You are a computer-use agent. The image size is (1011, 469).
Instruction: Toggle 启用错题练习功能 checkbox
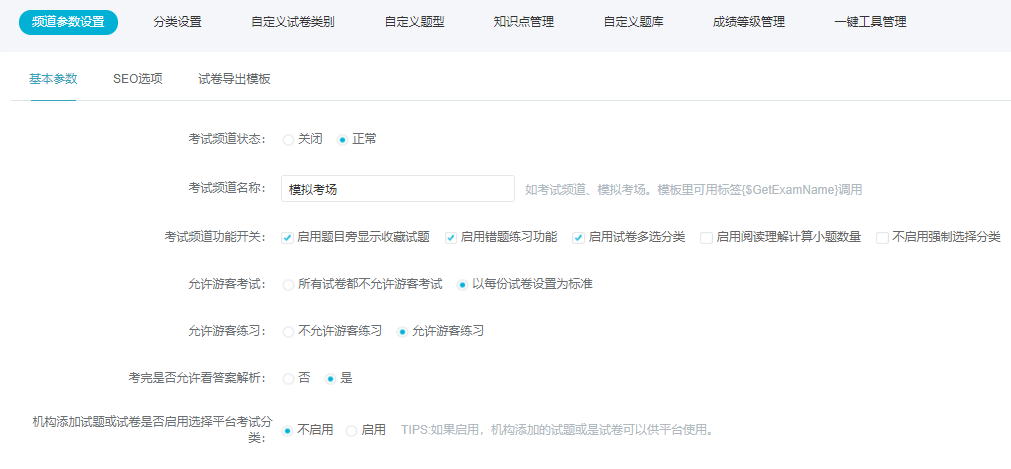451,238
